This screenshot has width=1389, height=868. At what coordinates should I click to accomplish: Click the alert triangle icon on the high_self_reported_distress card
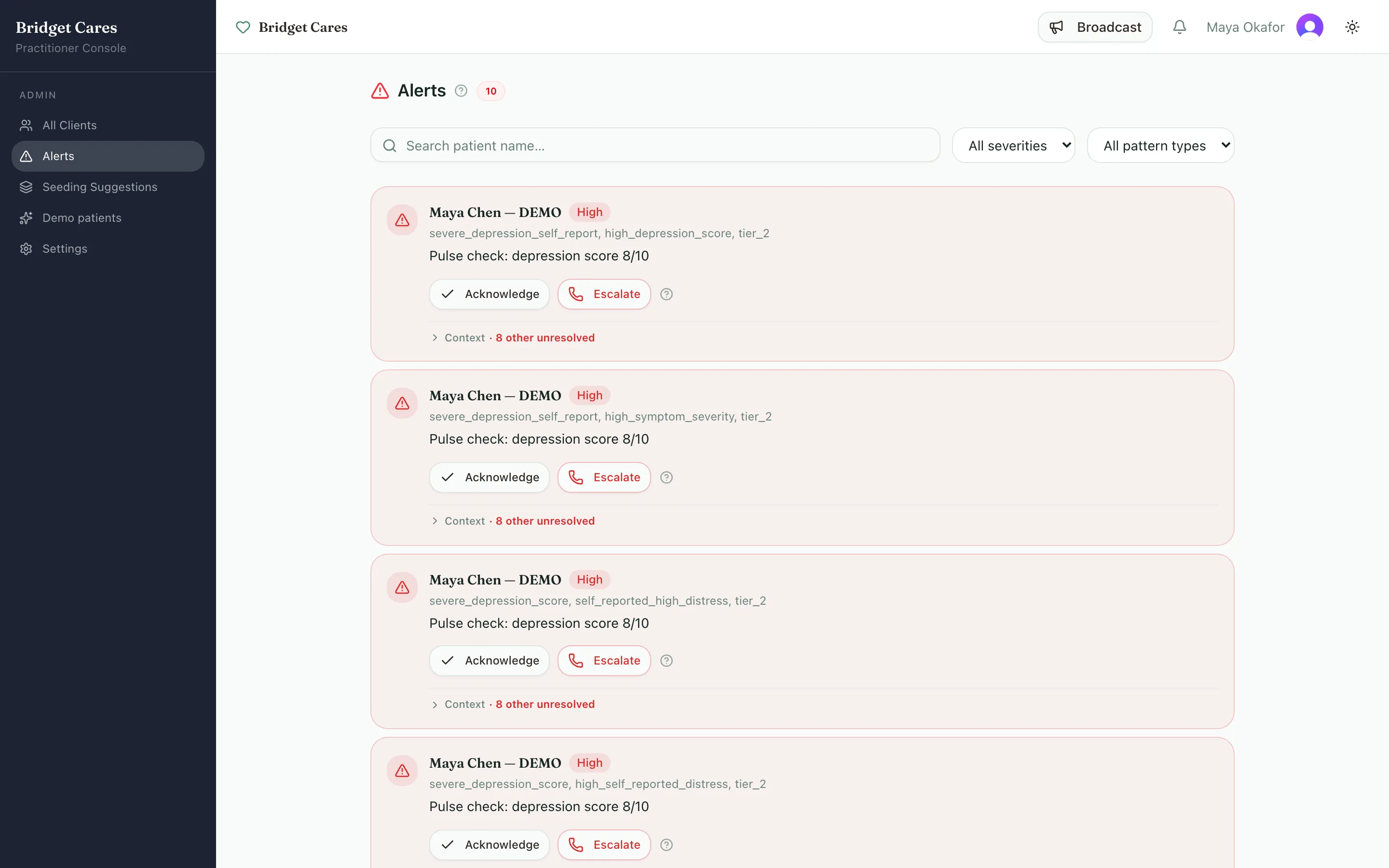tap(402, 771)
